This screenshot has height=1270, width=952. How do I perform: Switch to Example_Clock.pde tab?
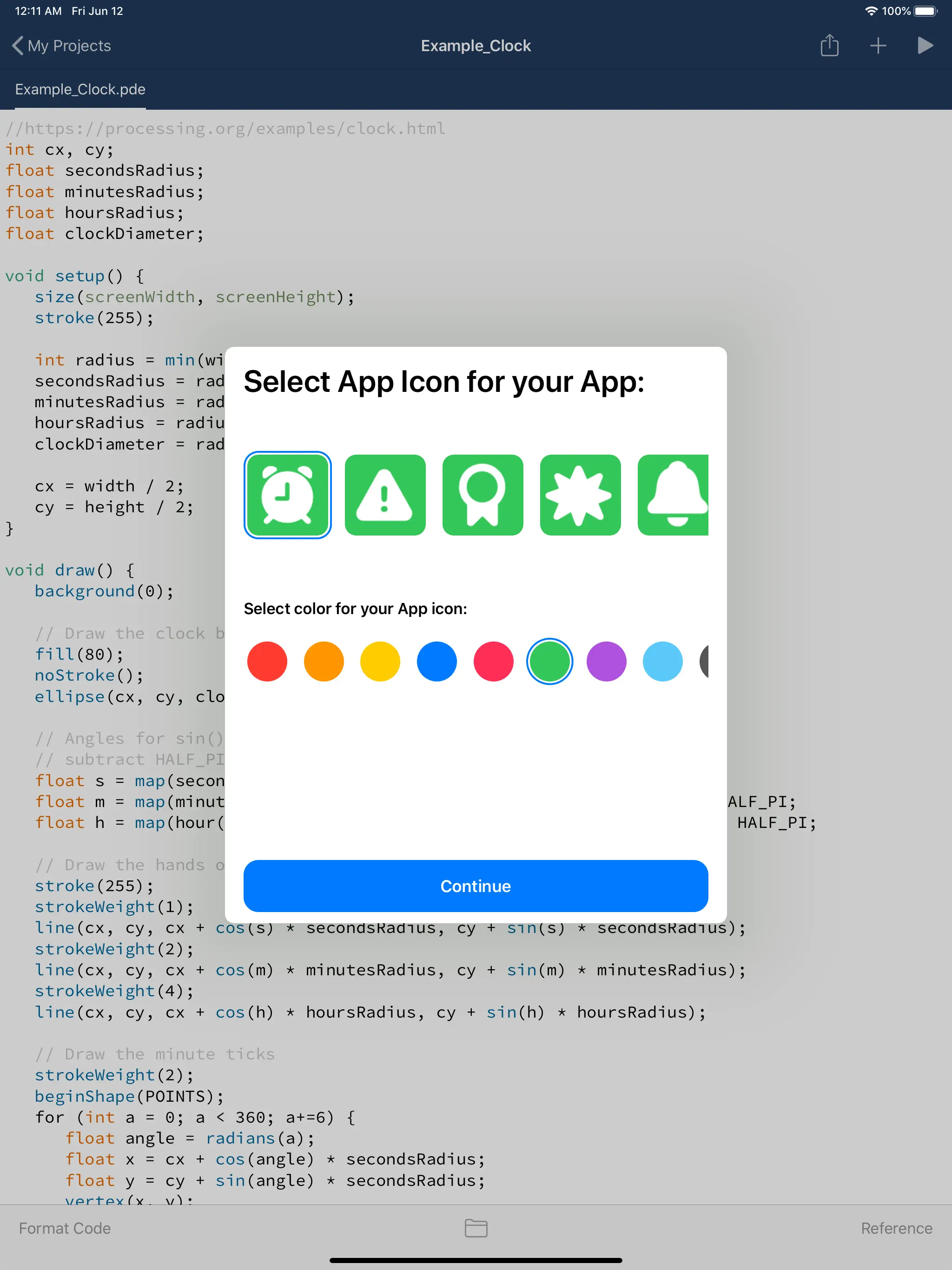[x=80, y=90]
